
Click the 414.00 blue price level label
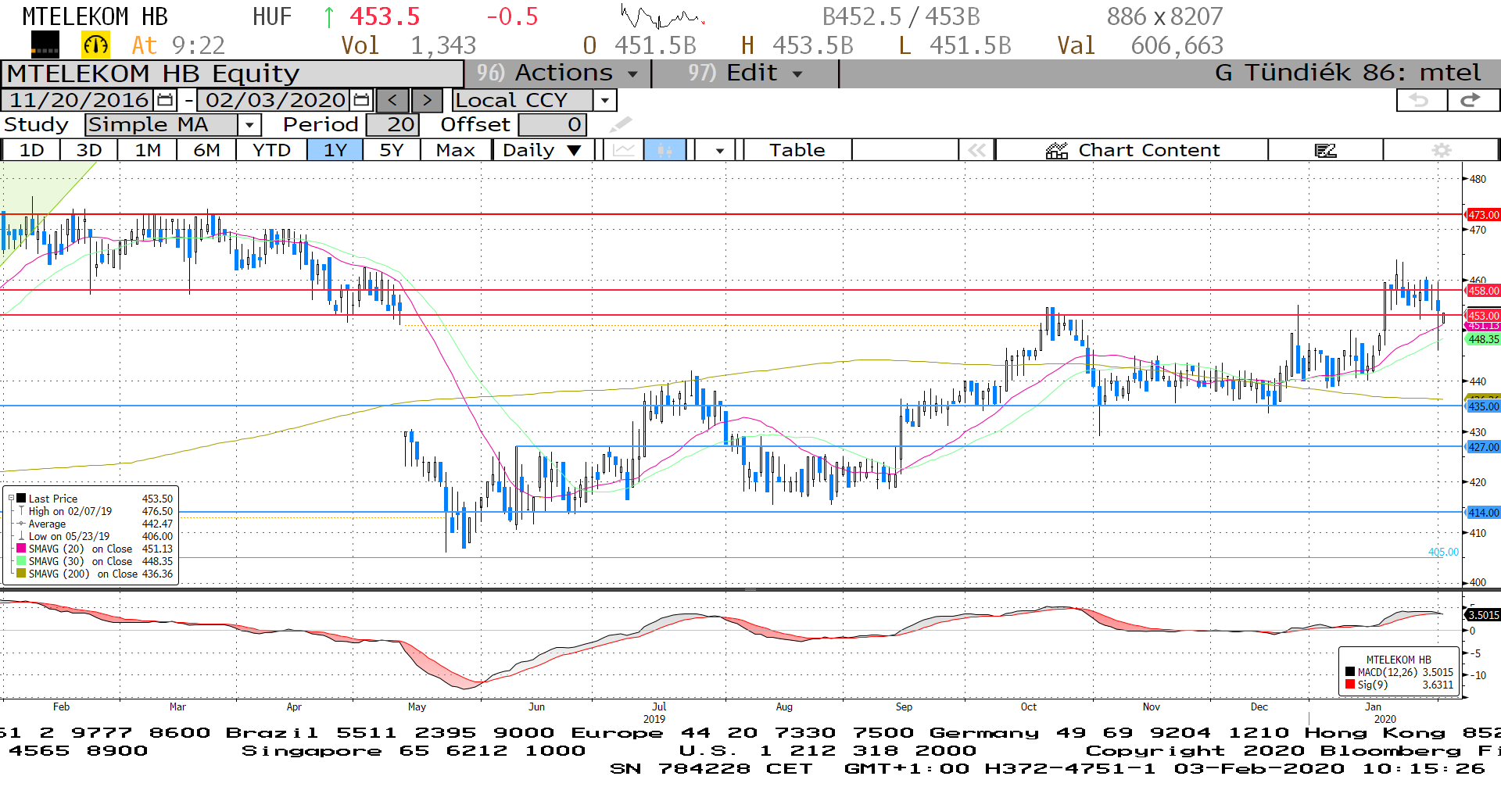pos(1482,513)
